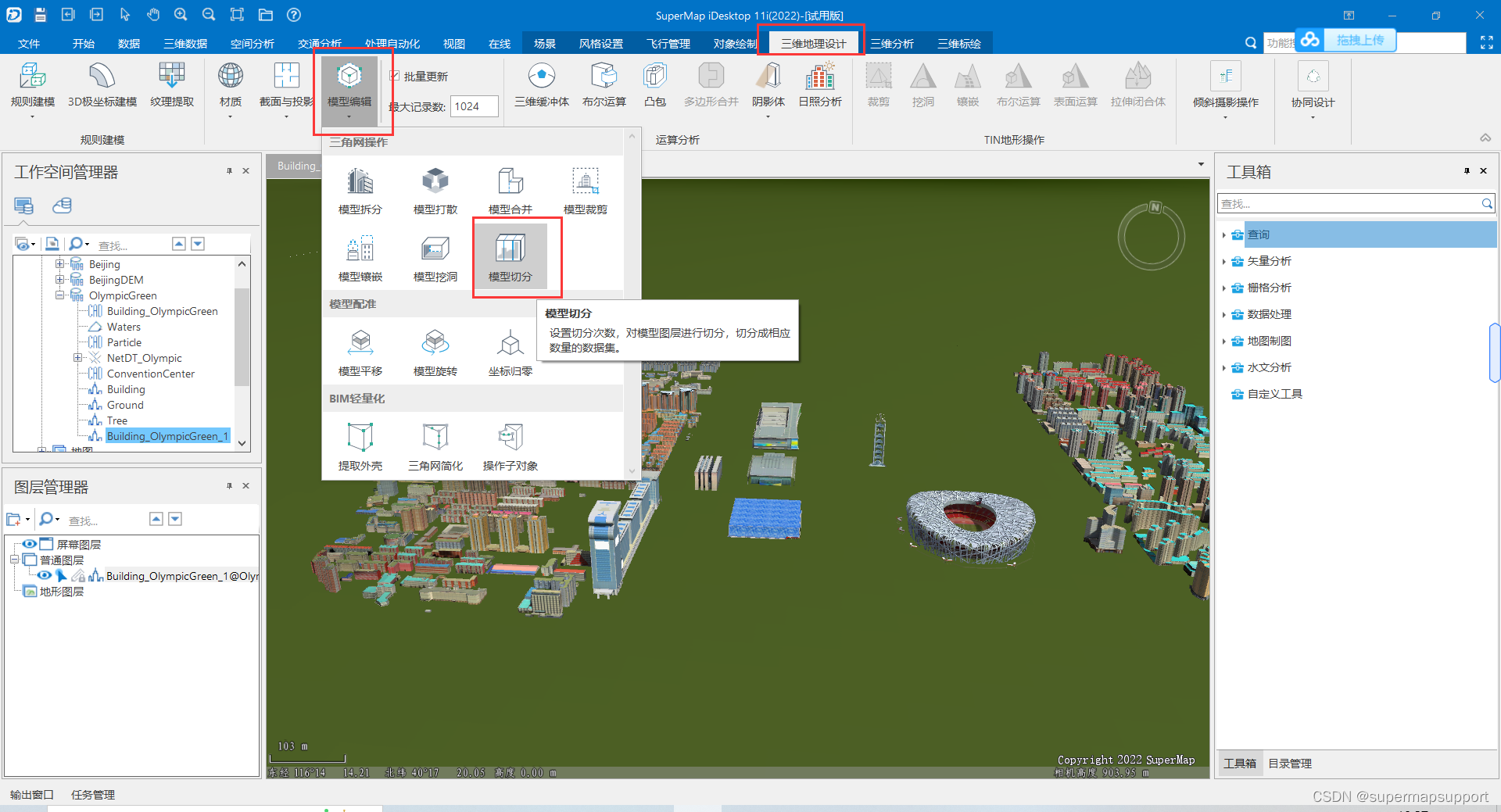Expand the 矢量分析 toolbox group

[x=1223, y=261]
